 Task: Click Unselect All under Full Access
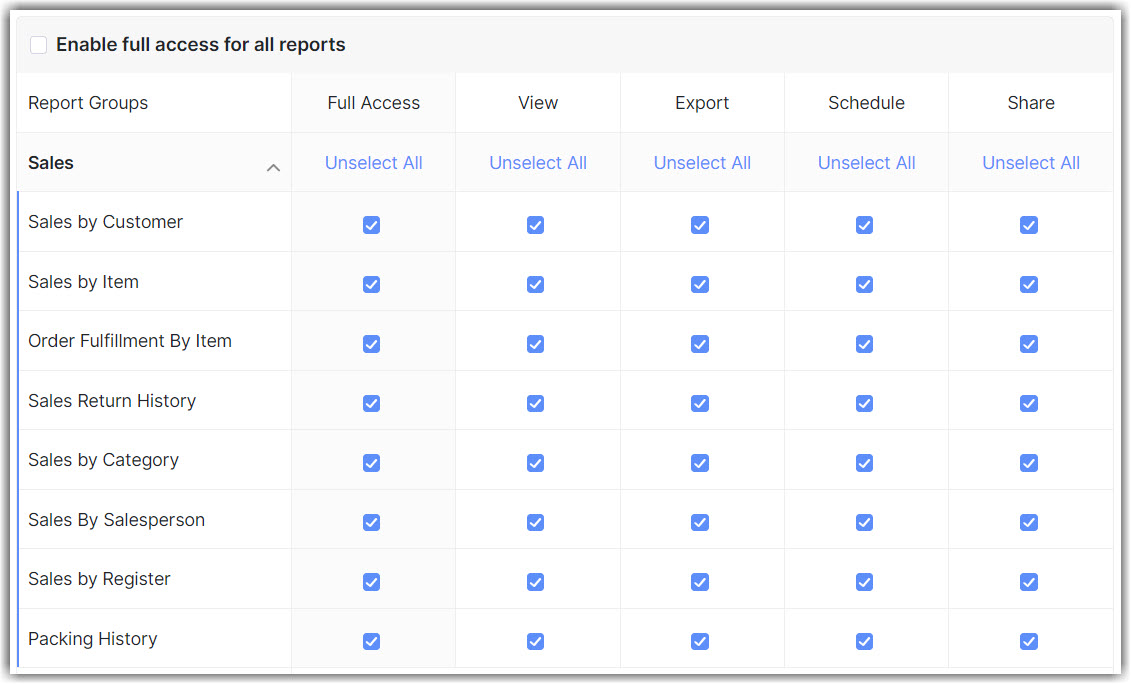pos(373,163)
